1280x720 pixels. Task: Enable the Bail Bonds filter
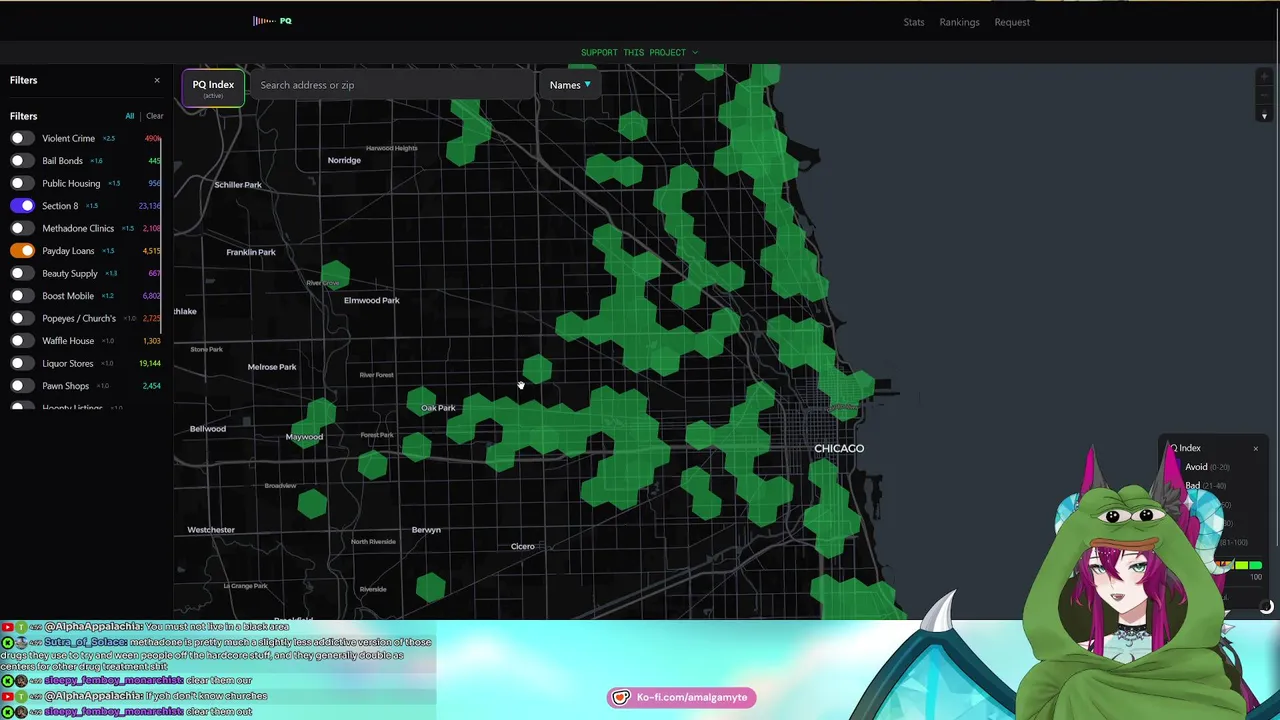click(21, 161)
